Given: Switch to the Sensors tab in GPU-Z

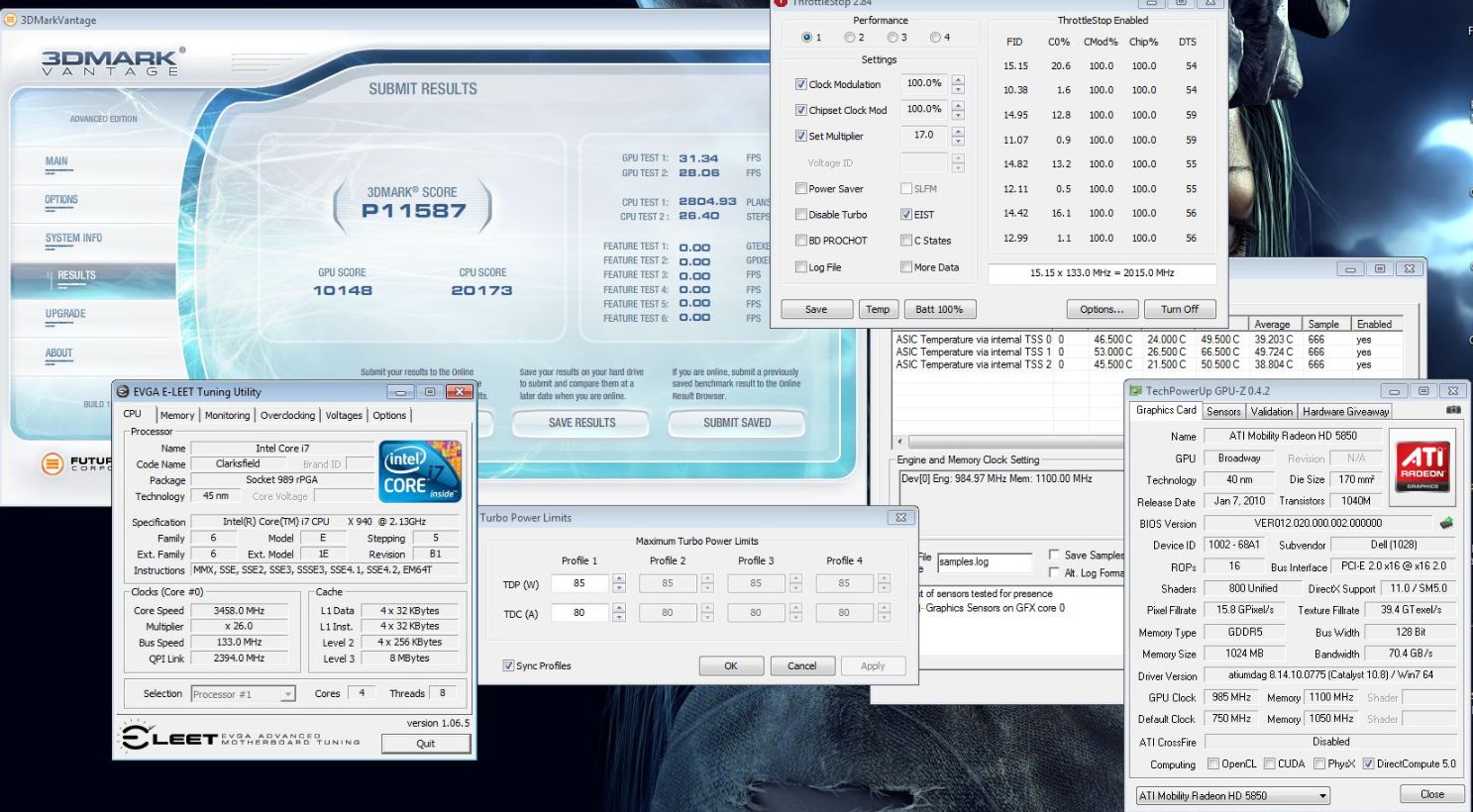Looking at the screenshot, I should pos(1223,411).
